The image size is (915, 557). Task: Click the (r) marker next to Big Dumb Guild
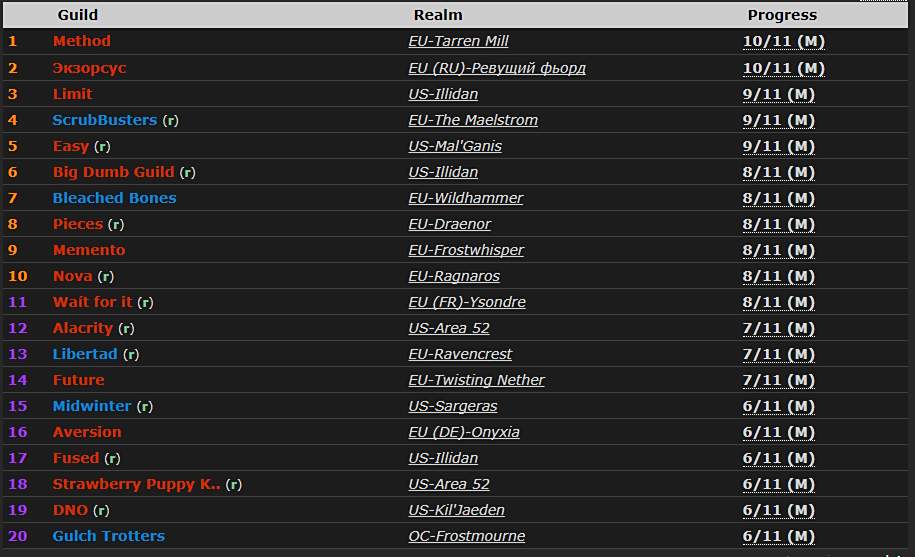pyautogui.click(x=187, y=173)
